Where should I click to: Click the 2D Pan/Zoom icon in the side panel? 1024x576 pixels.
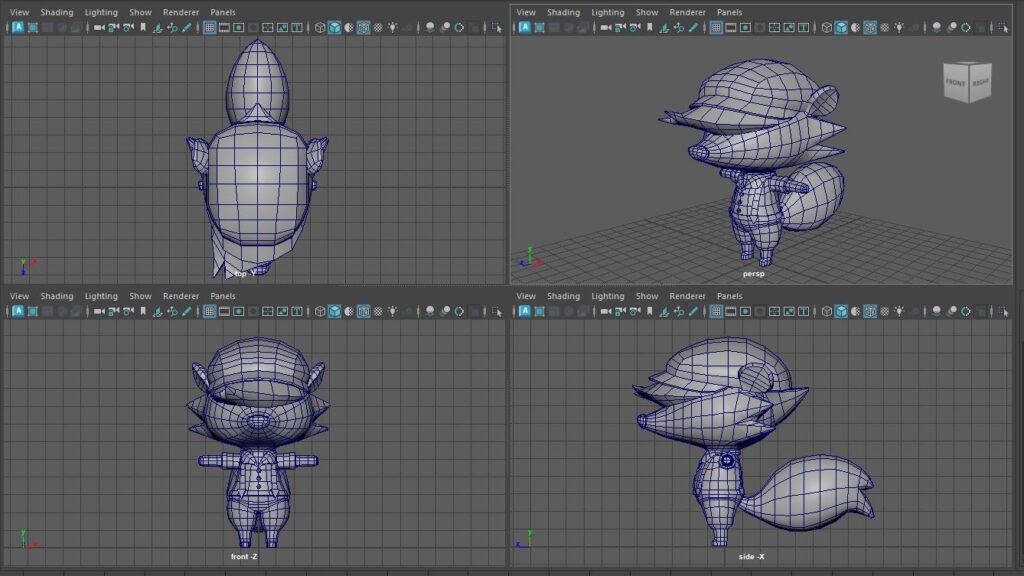679,311
